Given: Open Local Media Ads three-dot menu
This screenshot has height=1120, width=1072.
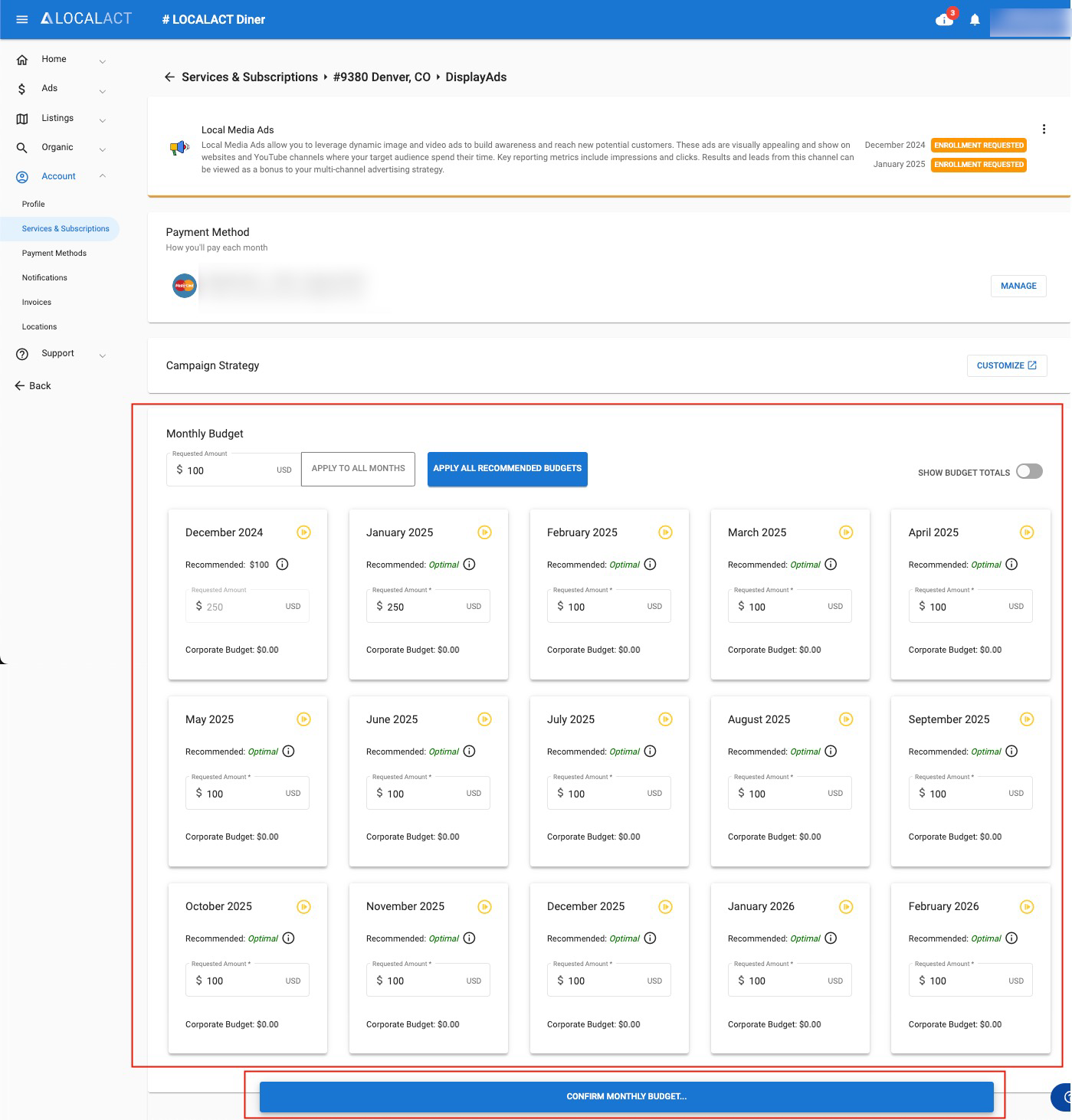Looking at the screenshot, I should 1044,129.
